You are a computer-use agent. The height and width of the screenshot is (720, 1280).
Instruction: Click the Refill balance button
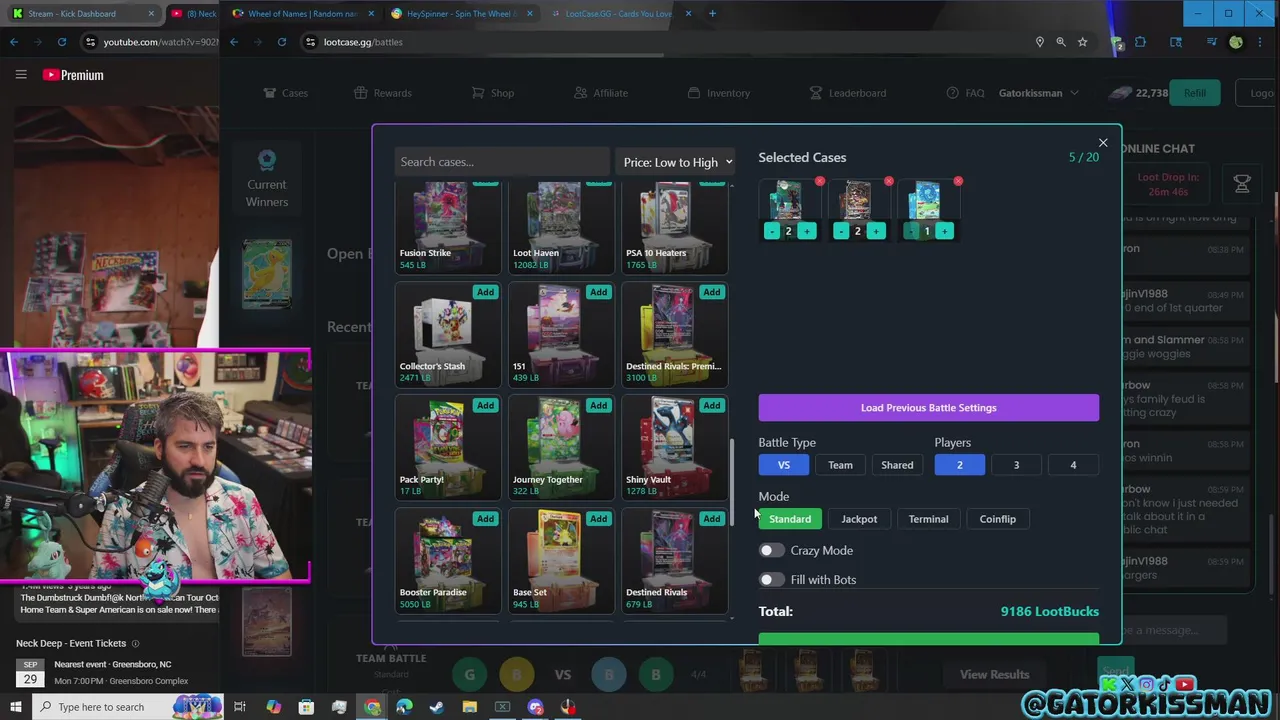tap(1194, 93)
